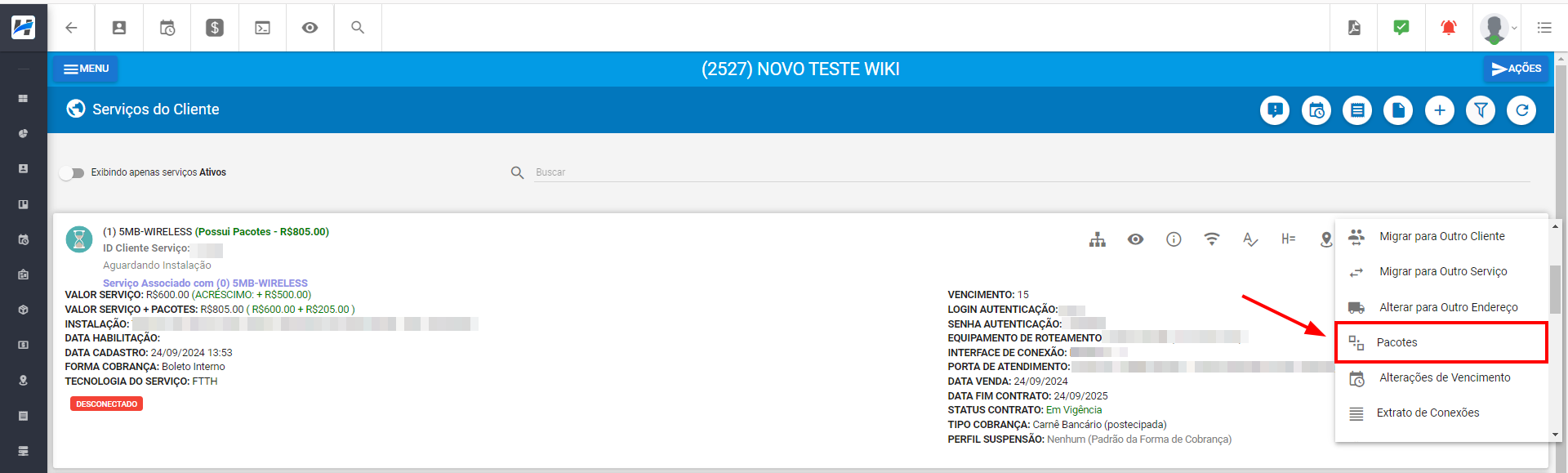
Task: Open link Serviço Associado com (0) 5MB-WIRELESS
Action: (x=205, y=283)
